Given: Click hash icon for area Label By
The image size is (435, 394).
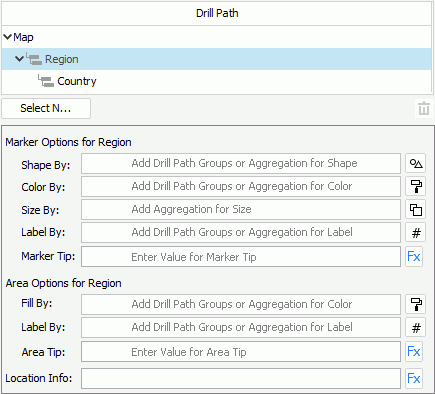Looking at the screenshot, I should [x=415, y=327].
